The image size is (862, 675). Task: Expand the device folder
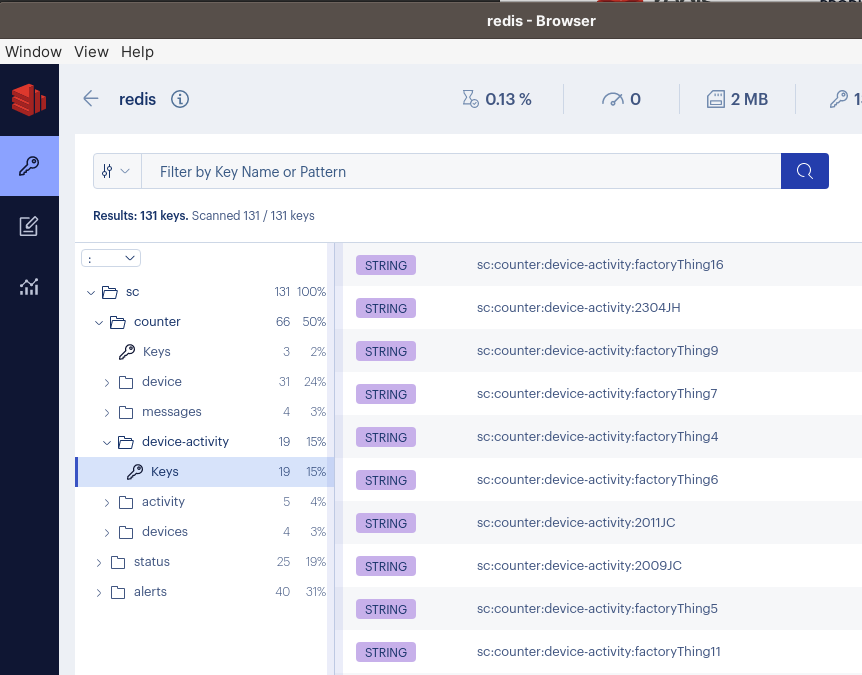pyautogui.click(x=107, y=383)
